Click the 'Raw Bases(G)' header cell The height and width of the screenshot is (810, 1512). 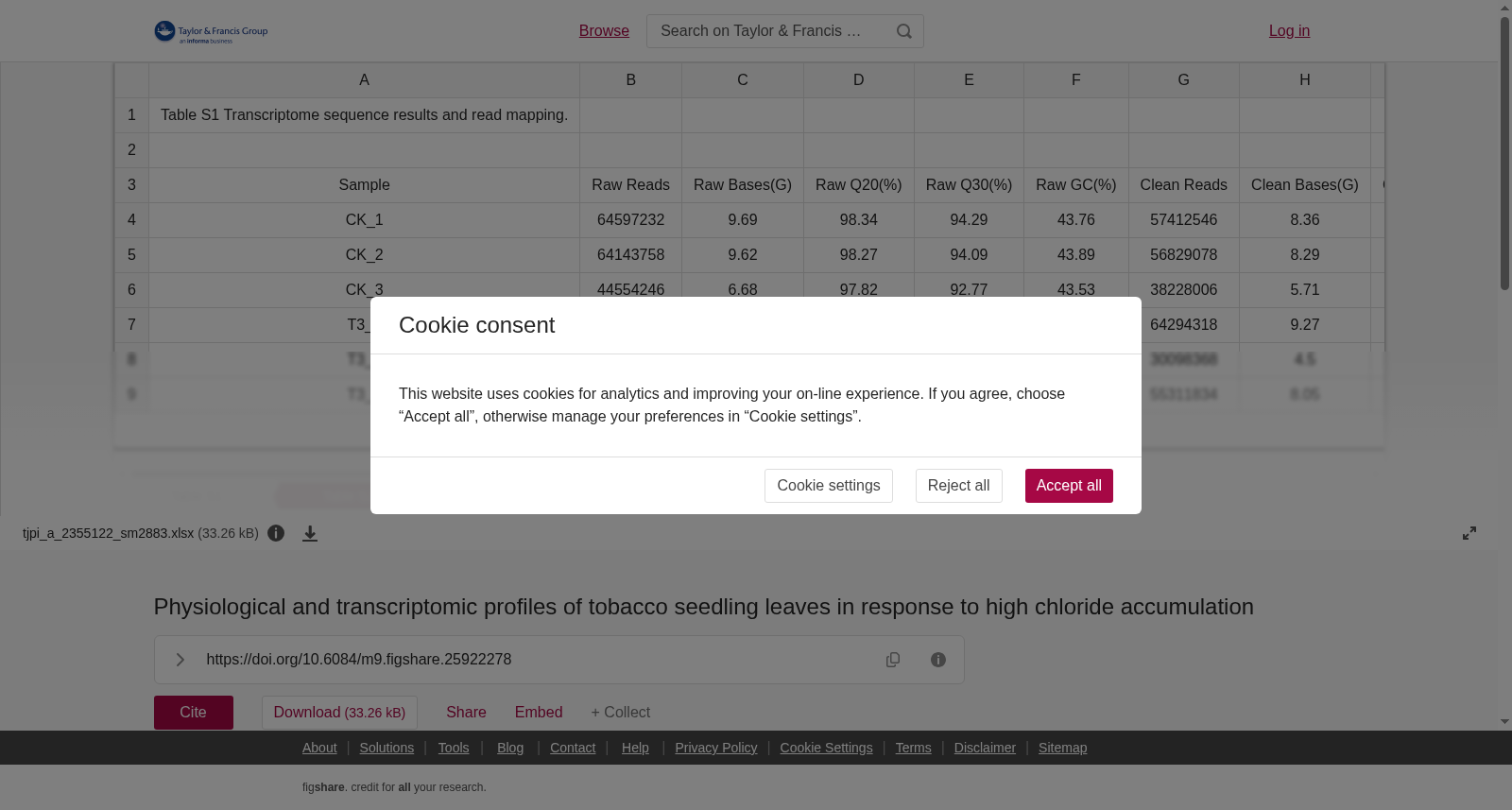[x=743, y=185]
